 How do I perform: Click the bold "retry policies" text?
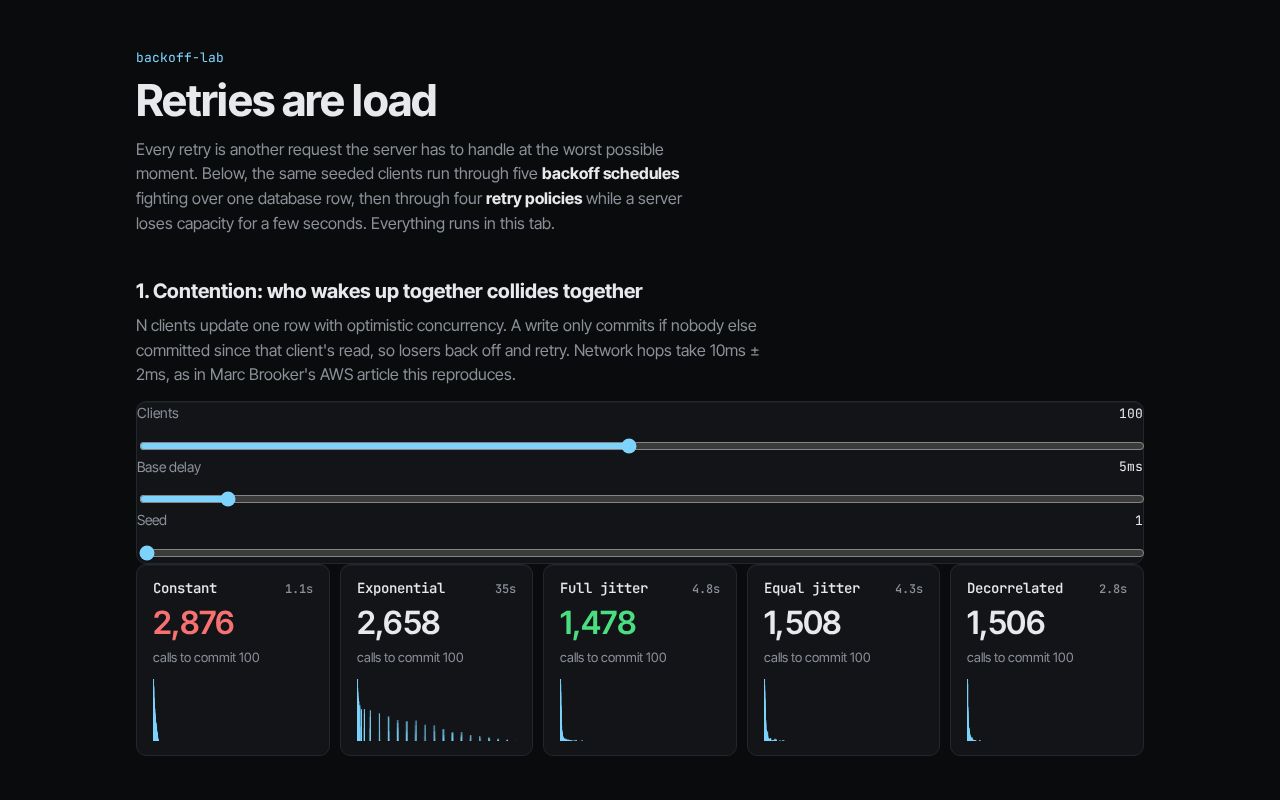534,198
